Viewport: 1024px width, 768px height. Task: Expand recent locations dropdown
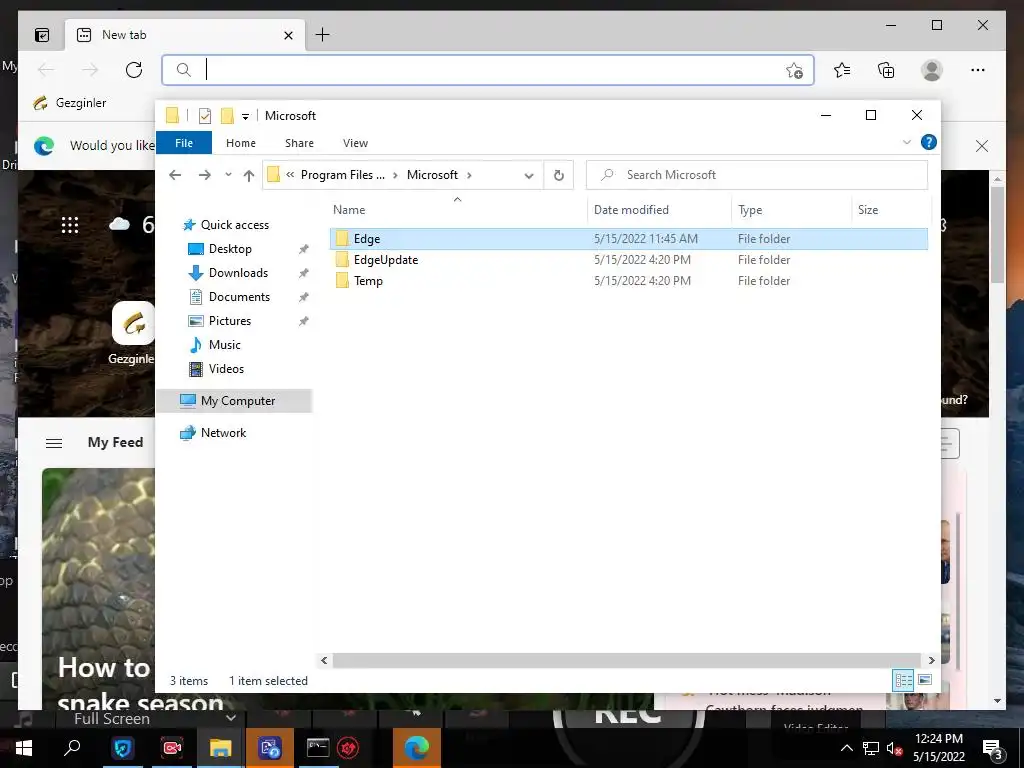[228, 175]
